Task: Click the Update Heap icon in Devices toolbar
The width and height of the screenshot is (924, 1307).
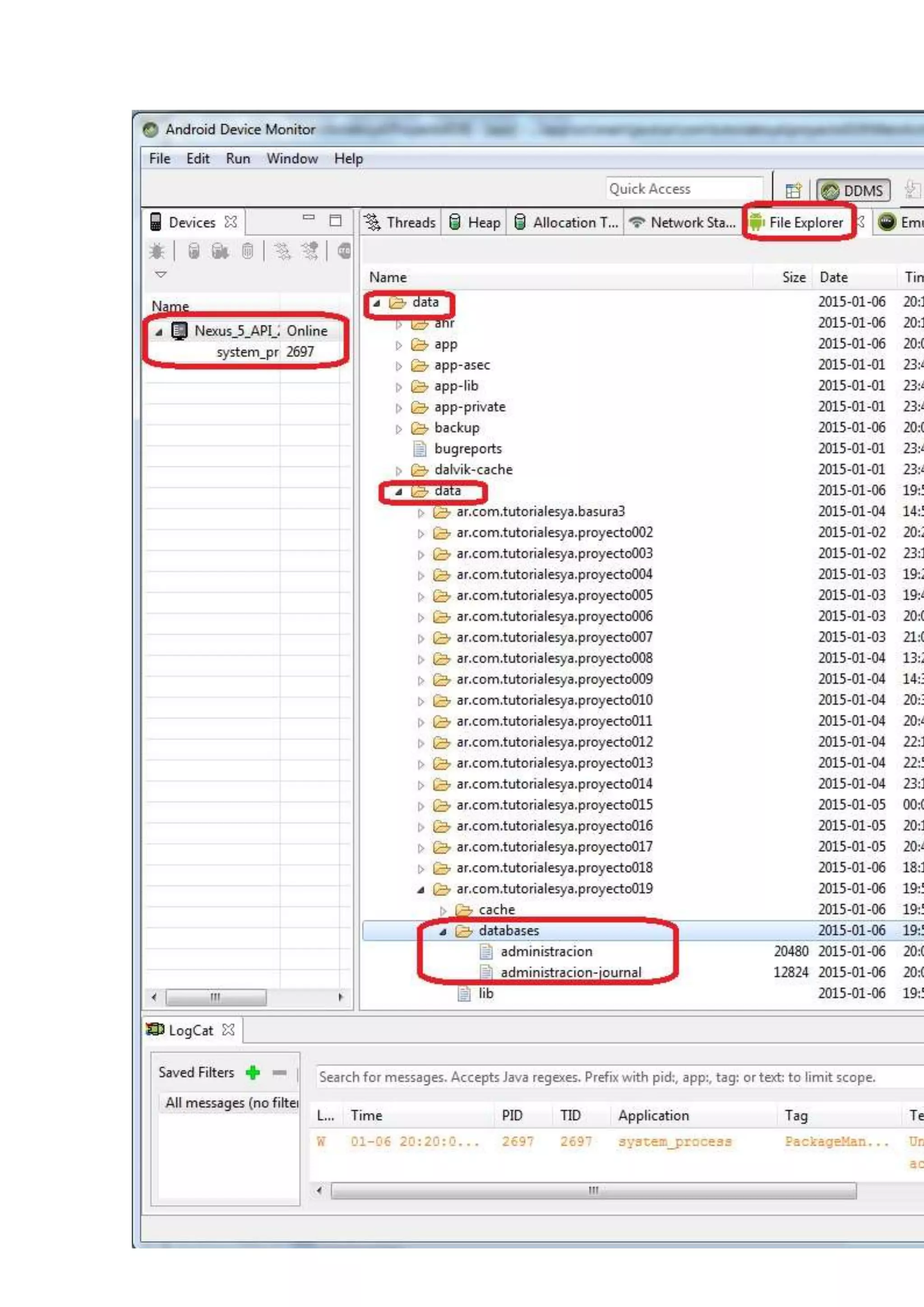Action: pos(194,251)
